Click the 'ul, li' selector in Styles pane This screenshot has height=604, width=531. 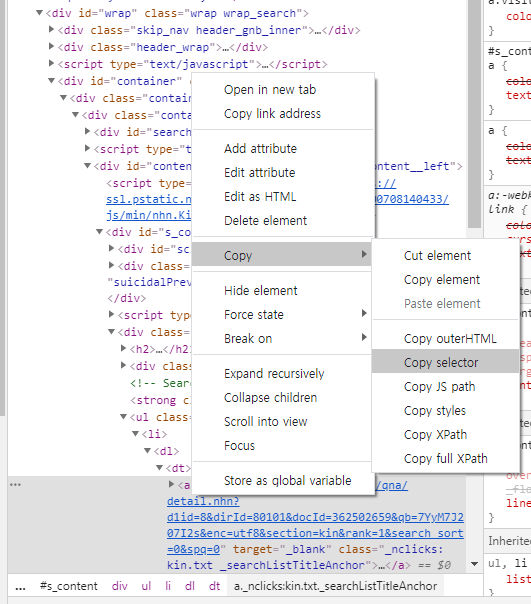[x=507, y=564]
